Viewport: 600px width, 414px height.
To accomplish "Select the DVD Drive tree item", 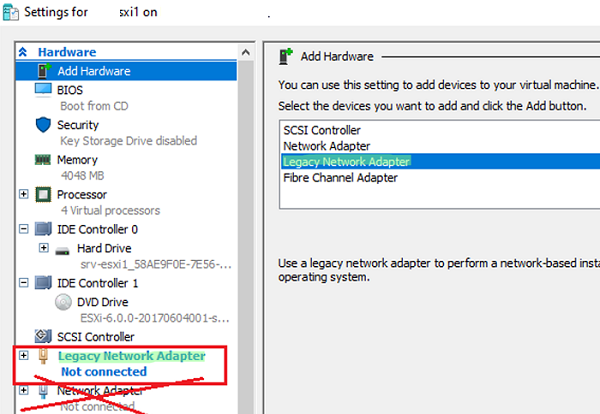I will click(103, 302).
